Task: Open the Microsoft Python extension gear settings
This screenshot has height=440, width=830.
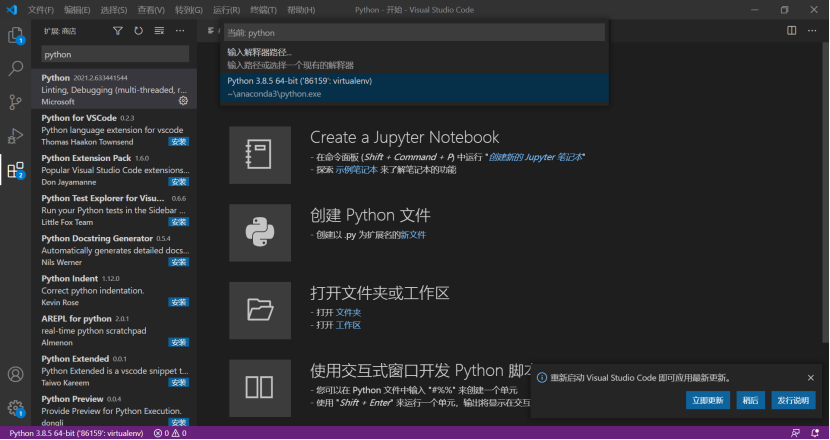Action: click(x=183, y=101)
